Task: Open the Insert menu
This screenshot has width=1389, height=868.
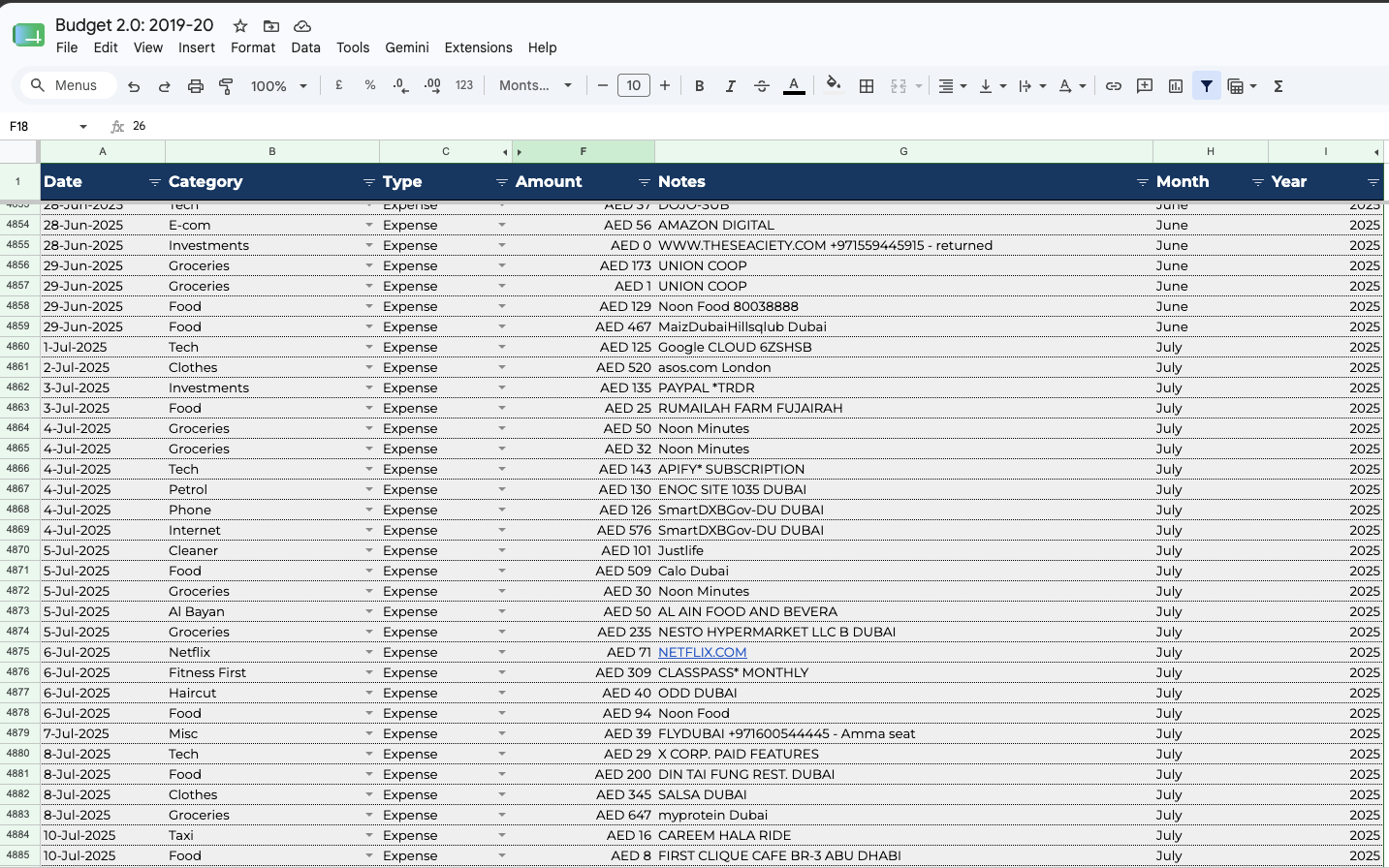Action: point(197,47)
